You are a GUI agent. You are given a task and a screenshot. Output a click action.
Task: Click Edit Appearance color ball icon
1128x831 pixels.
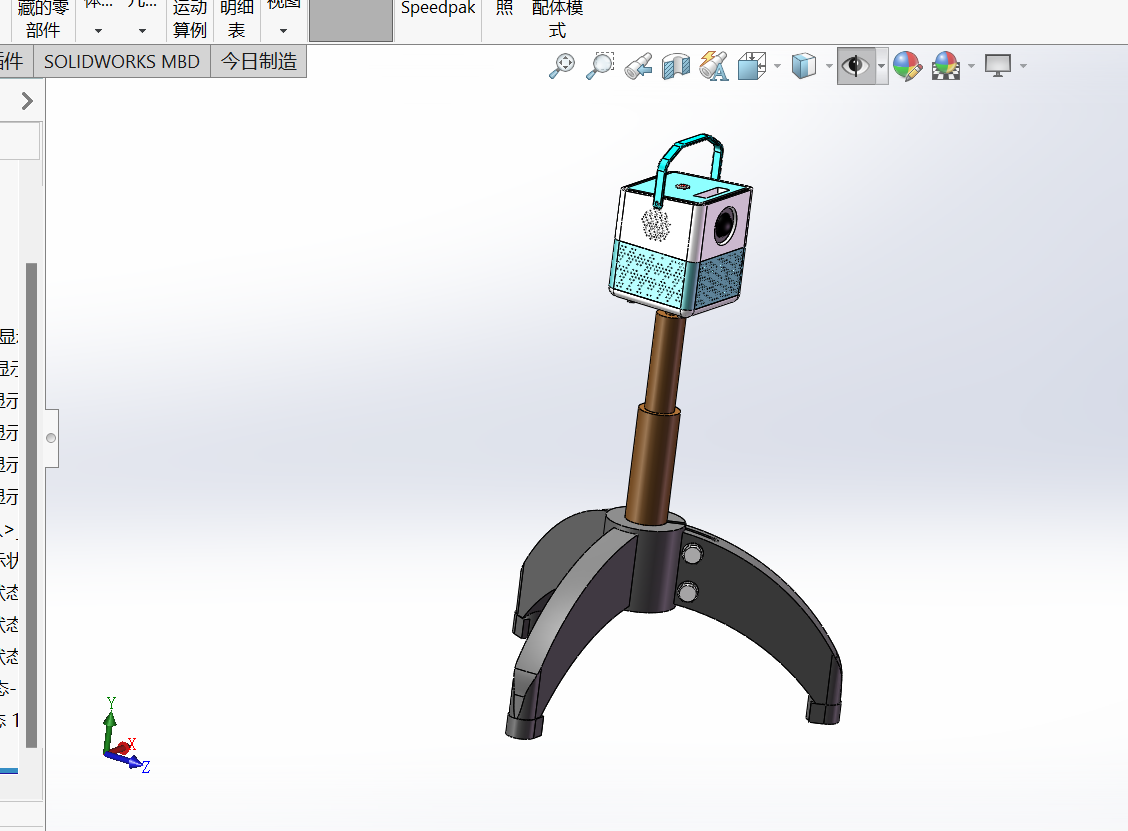pos(907,65)
